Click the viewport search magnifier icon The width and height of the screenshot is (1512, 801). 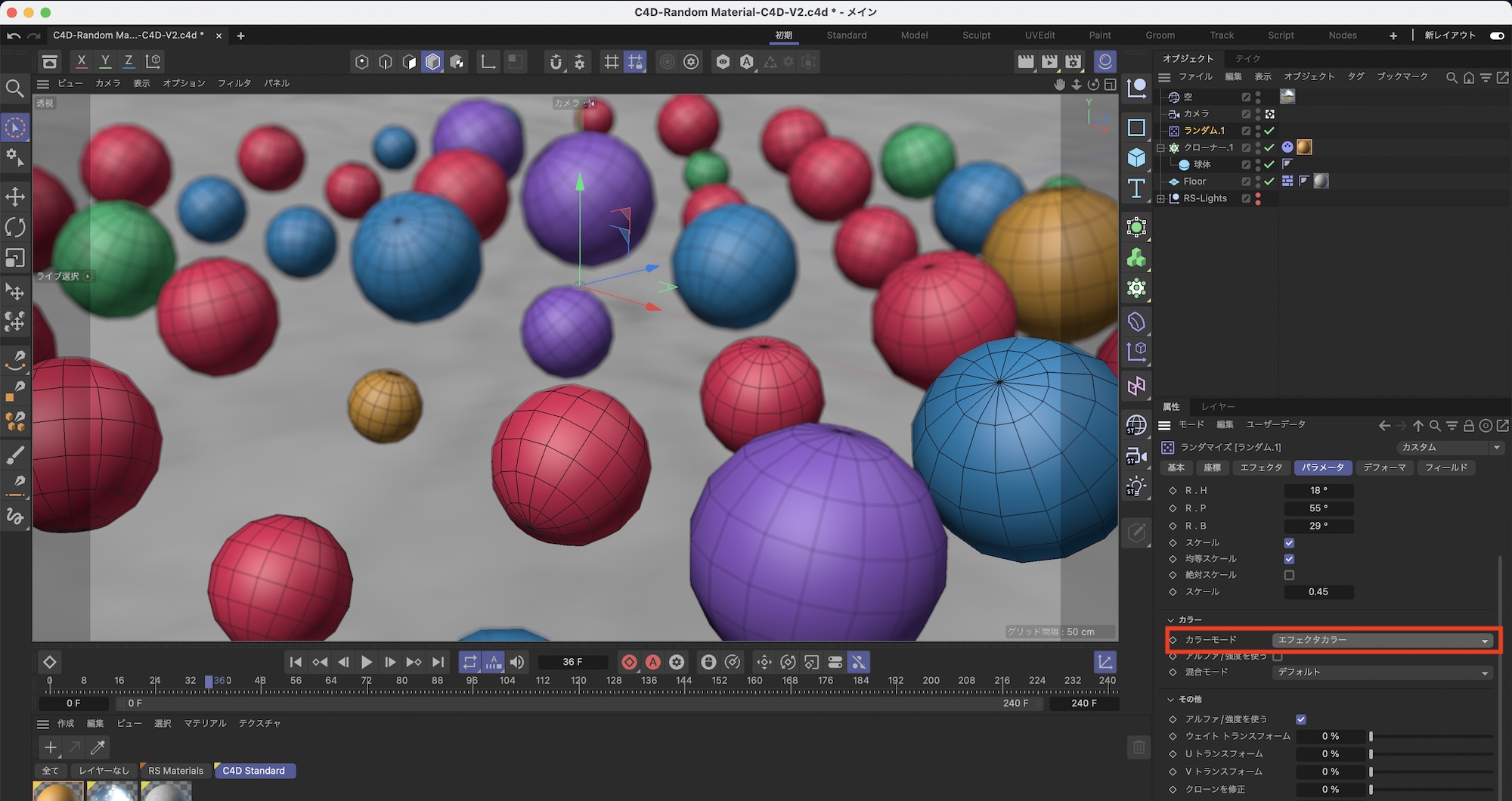pos(15,88)
